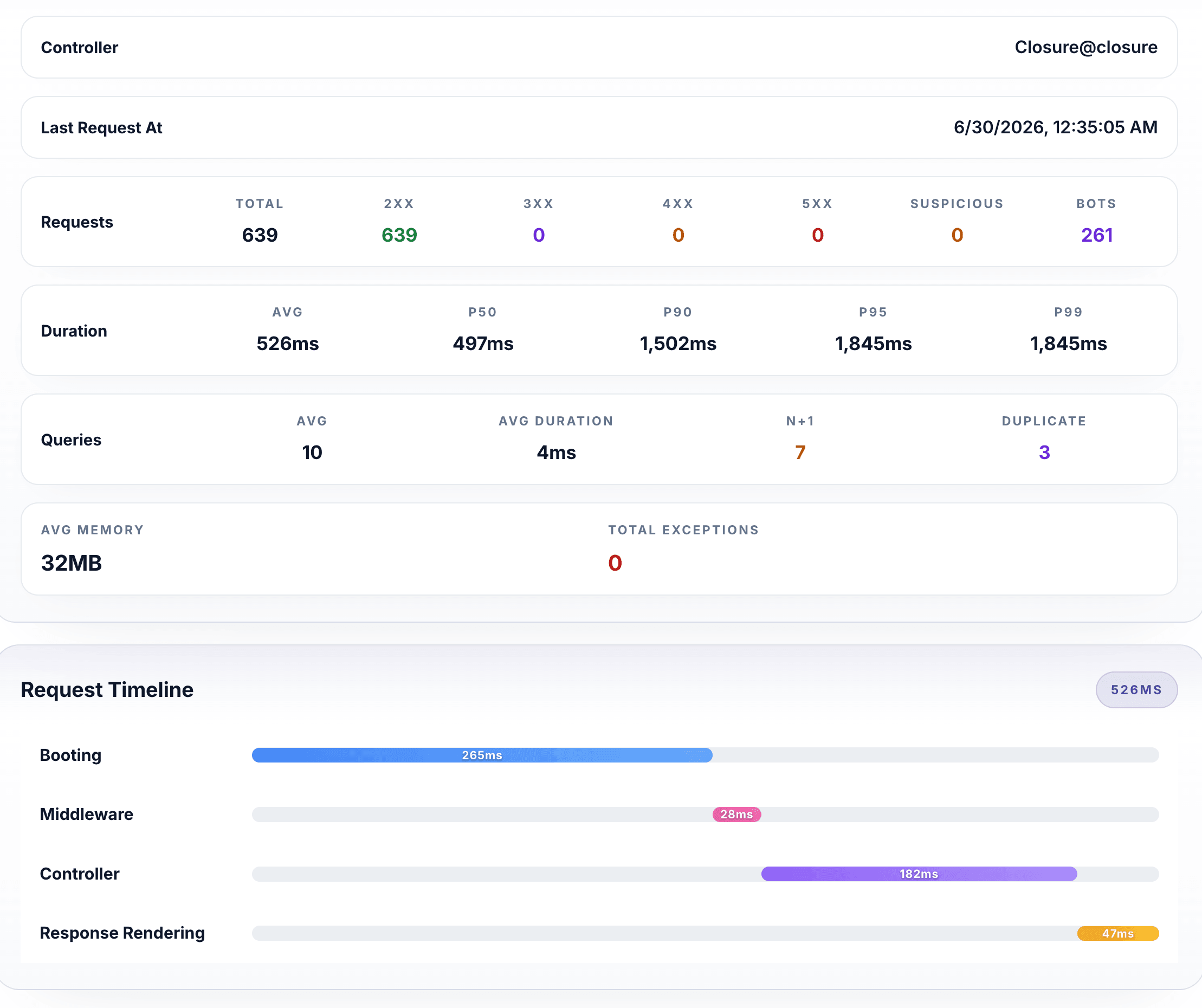Click the DUPLICATE column header
The image size is (1202, 1008).
[x=1044, y=421]
